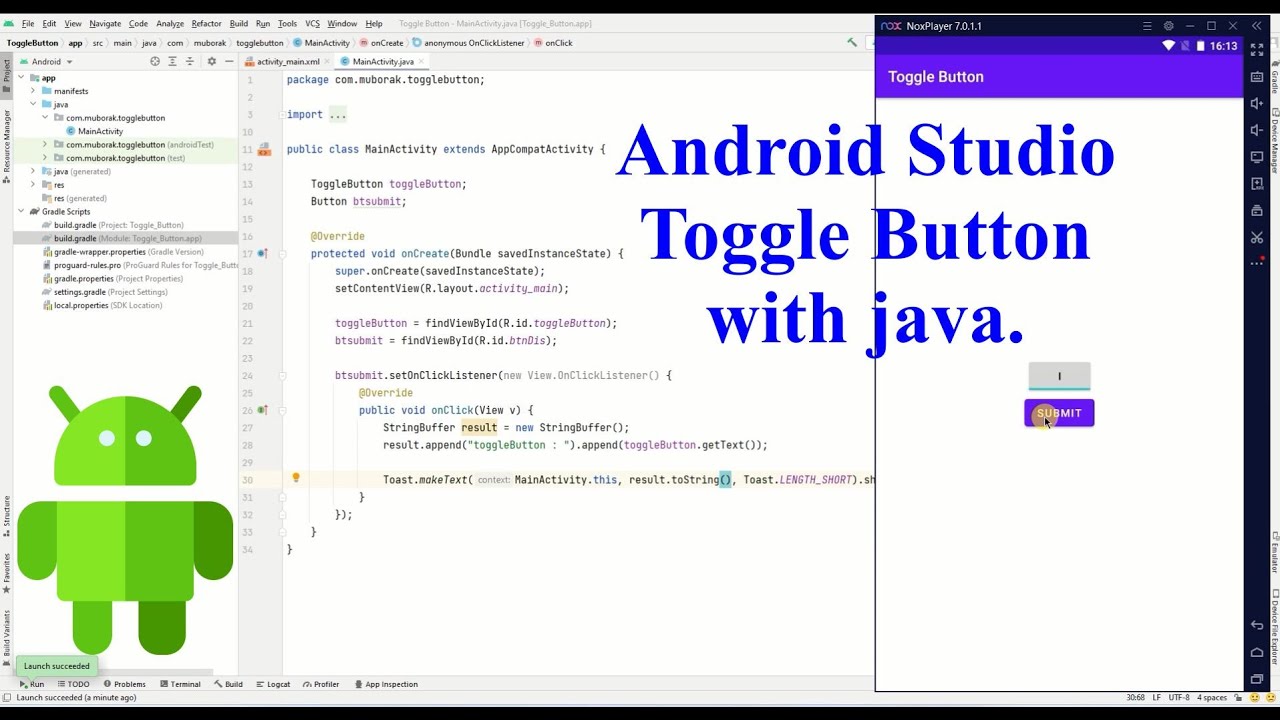This screenshot has height=720, width=1280.
Task: Collapse Gradle Scripts node
Action: [x=21, y=212]
